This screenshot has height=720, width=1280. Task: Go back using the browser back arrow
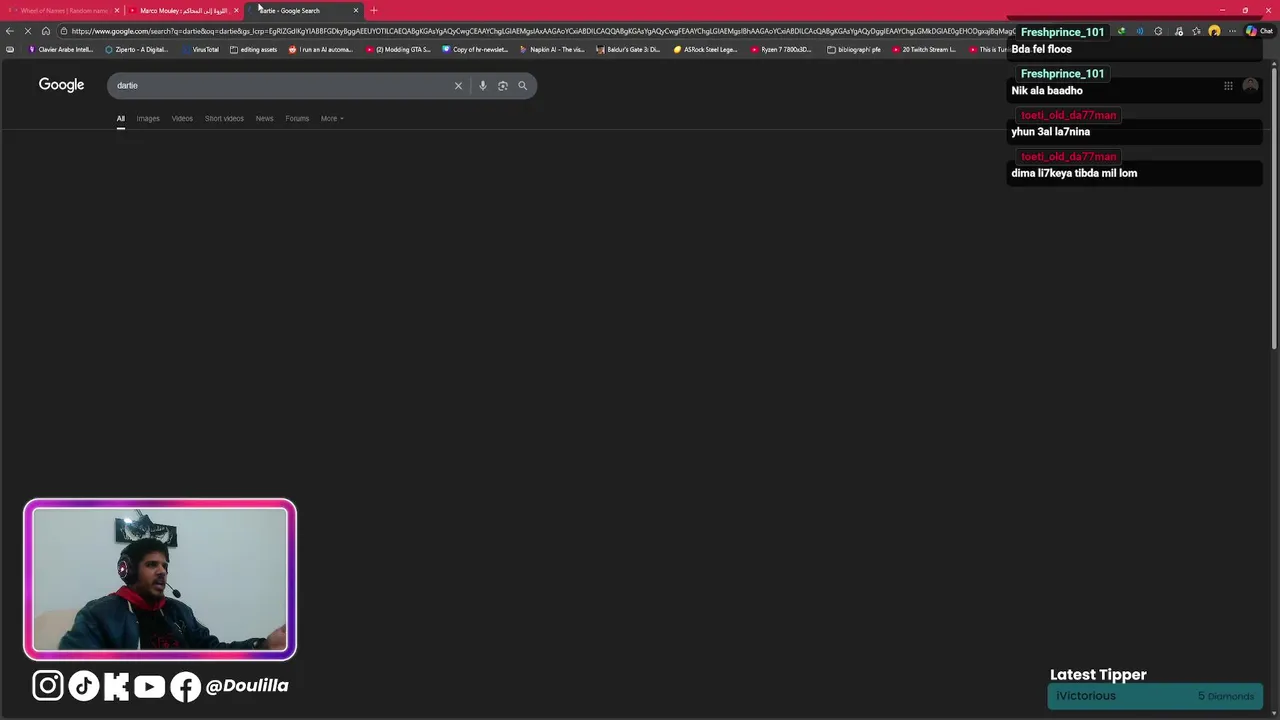click(10, 31)
